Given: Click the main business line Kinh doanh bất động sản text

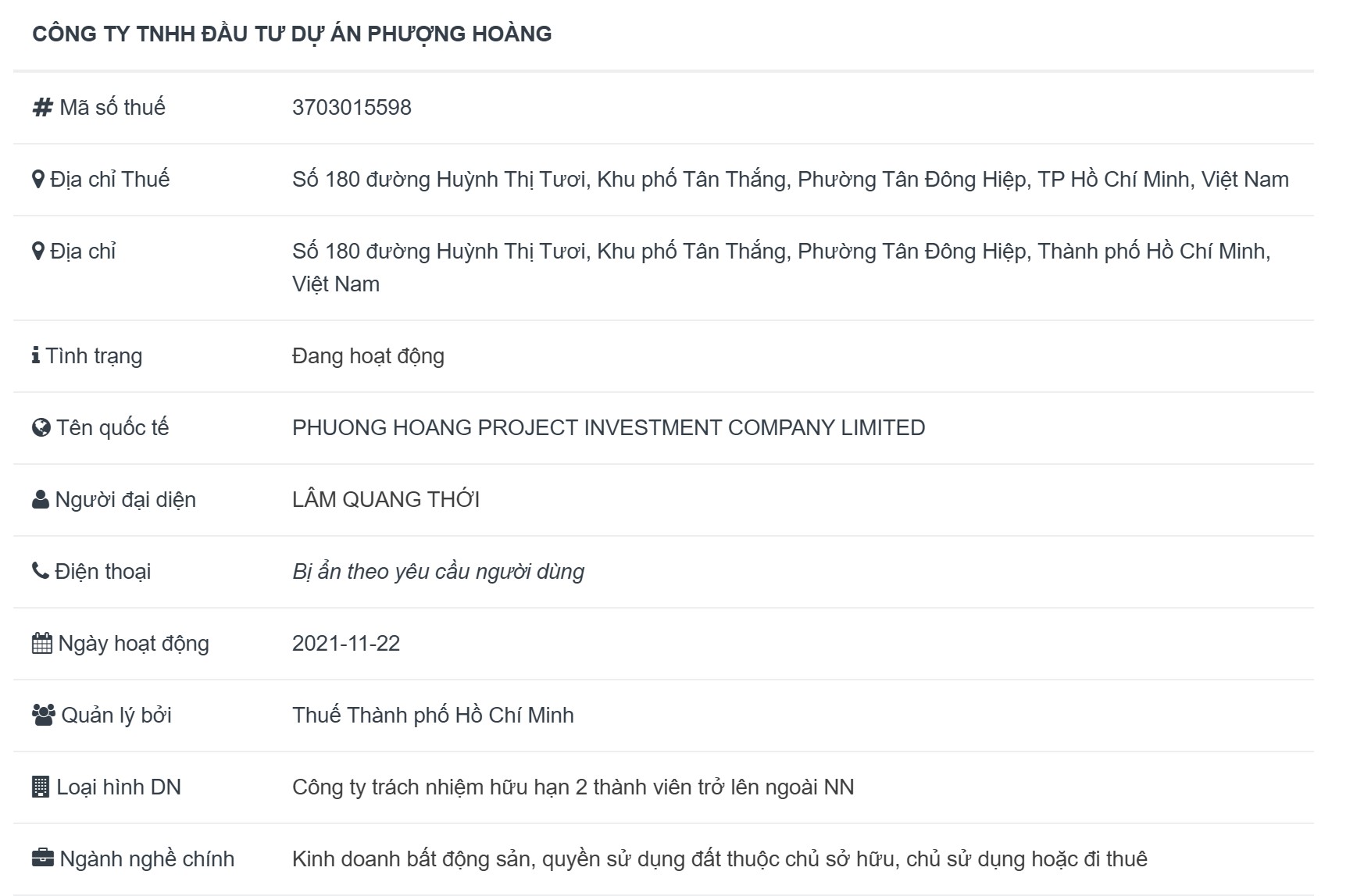Looking at the screenshot, I should coord(719,859).
